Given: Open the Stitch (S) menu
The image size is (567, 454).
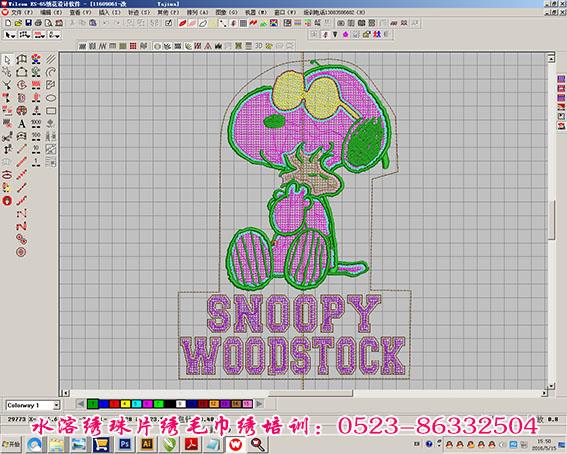Looking at the screenshot, I should [x=139, y=12].
